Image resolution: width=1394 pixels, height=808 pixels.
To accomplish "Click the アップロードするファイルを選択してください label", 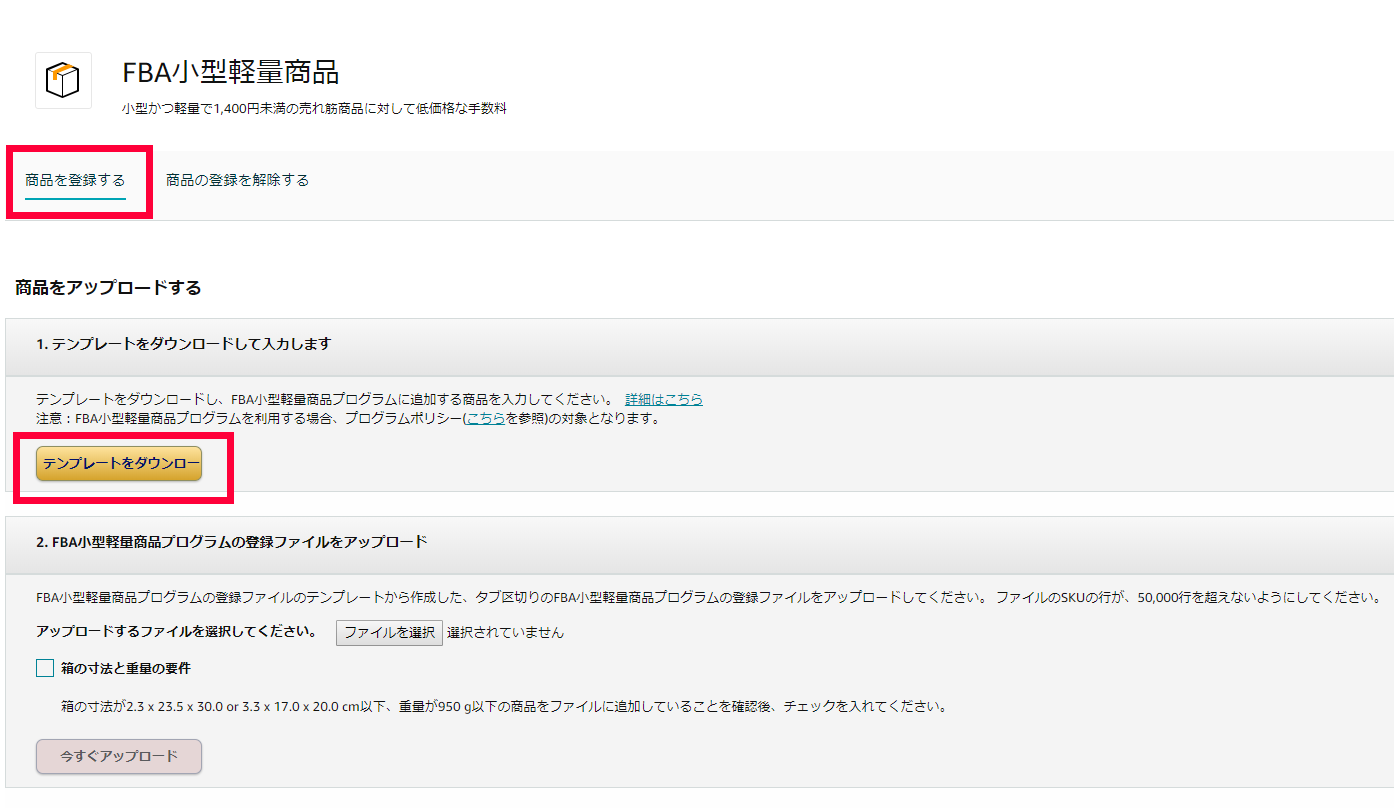I will [176, 632].
